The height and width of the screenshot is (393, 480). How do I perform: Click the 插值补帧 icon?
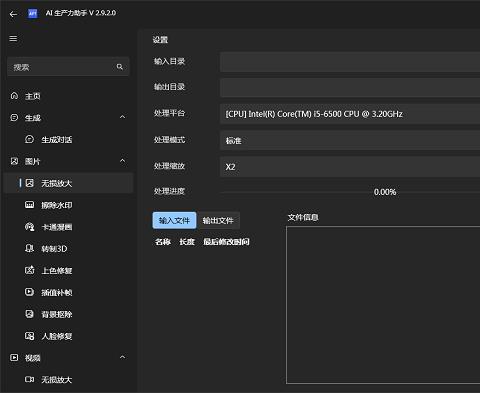click(x=29, y=292)
